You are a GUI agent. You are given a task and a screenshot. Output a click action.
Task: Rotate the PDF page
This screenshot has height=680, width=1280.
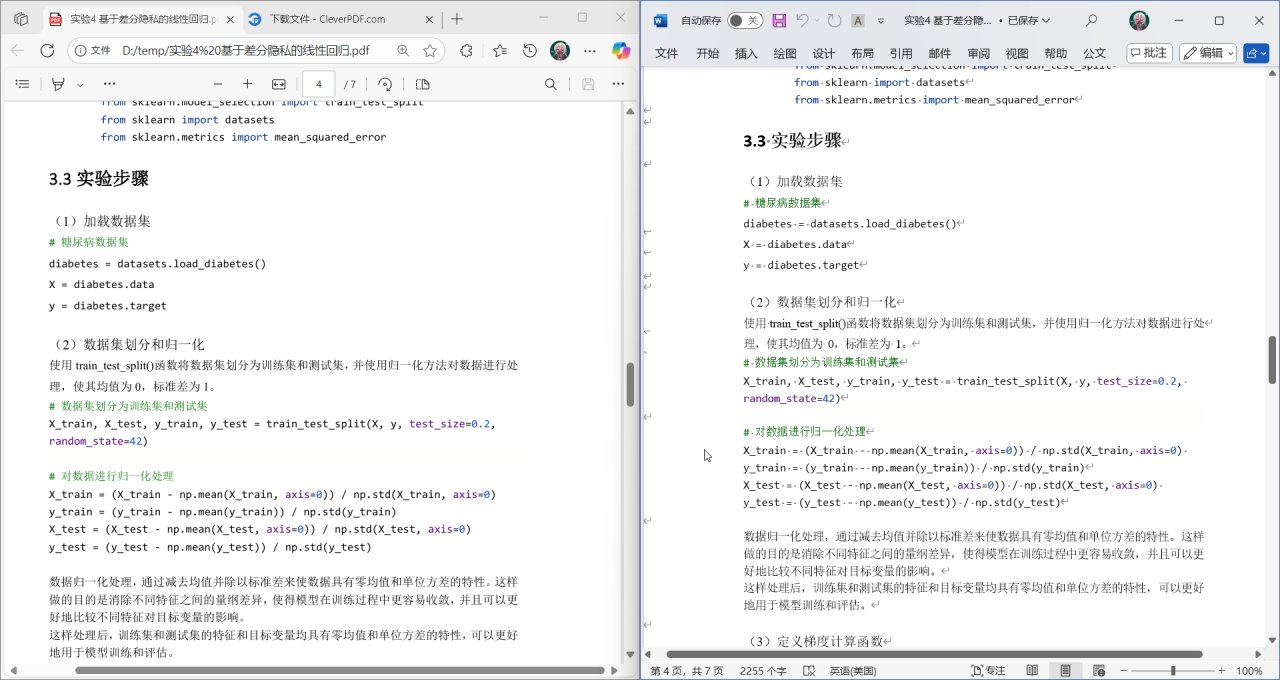[385, 85]
